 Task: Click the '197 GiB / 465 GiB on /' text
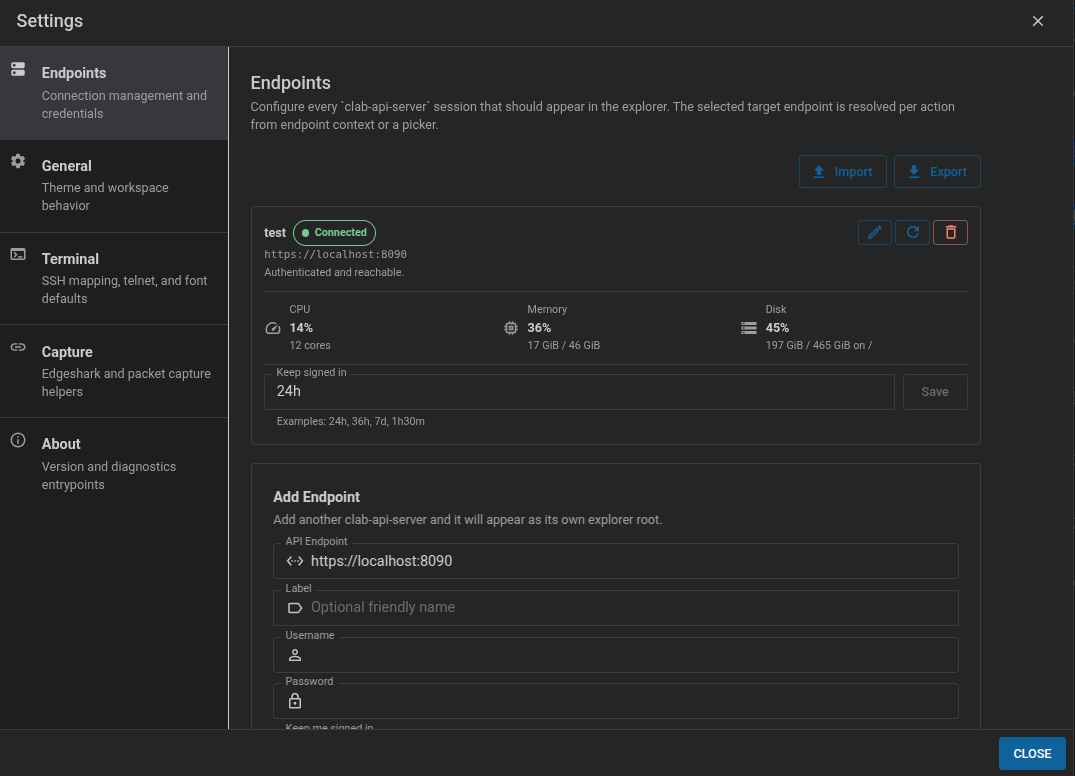click(x=819, y=345)
